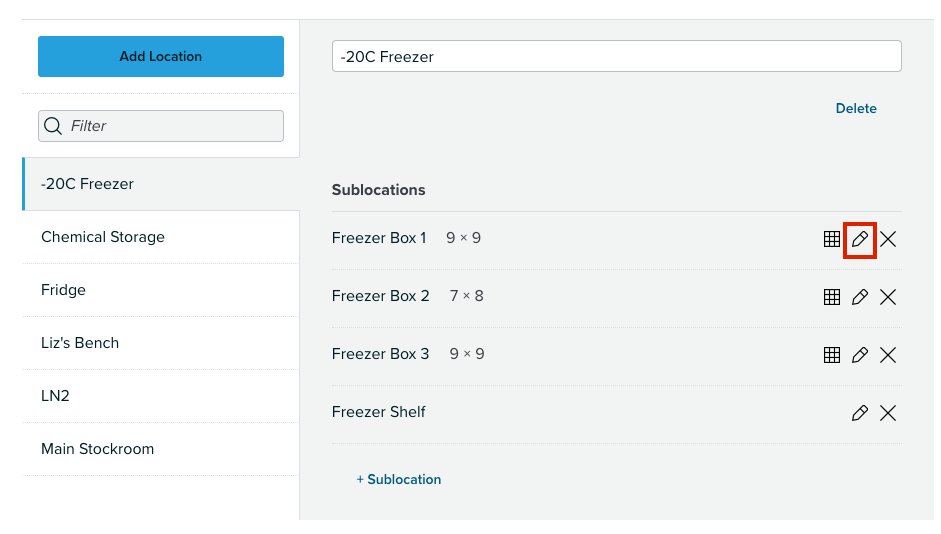Open Liz's Bench location
941x534 pixels.
[x=161, y=343]
